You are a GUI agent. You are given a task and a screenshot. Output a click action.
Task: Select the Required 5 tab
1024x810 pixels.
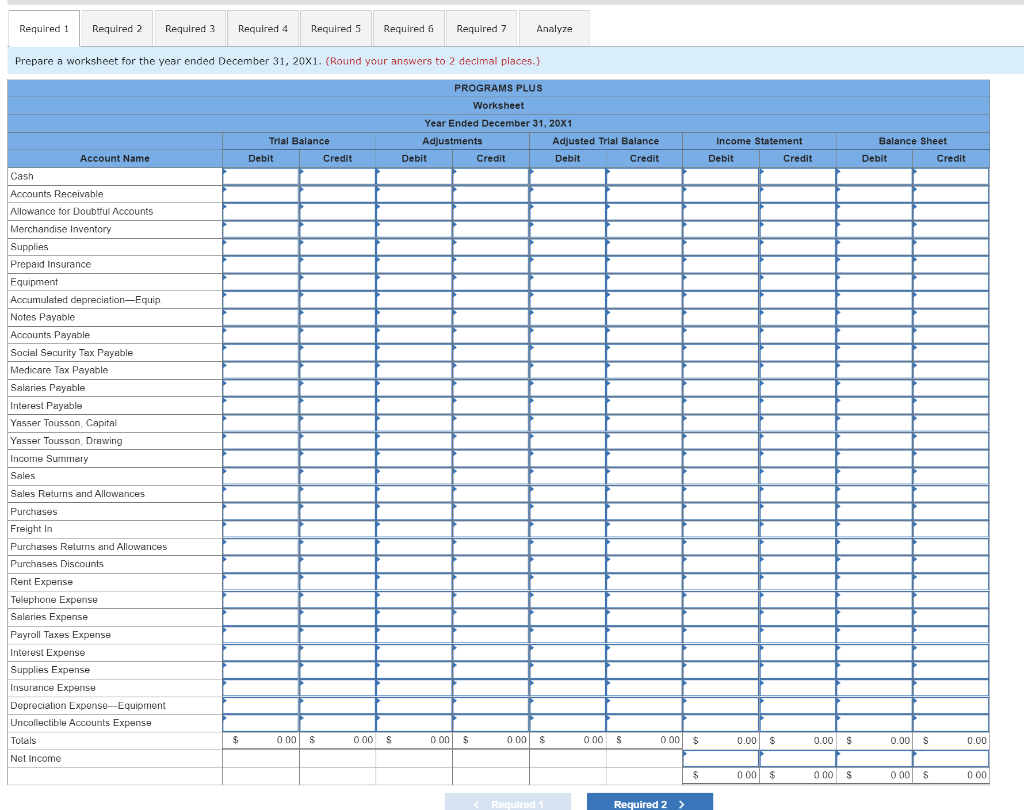coord(336,29)
